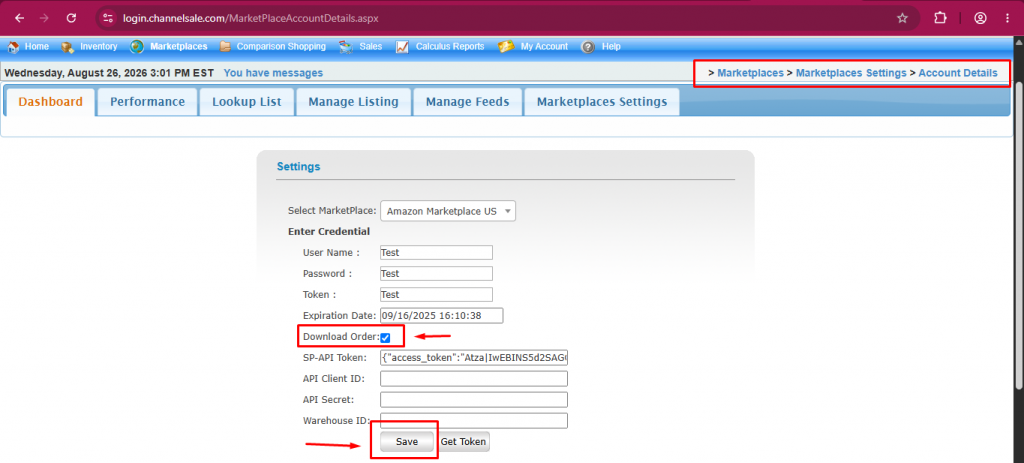The image size is (1024, 463).
Task: Bookmark this page with the star icon
Action: point(903,18)
